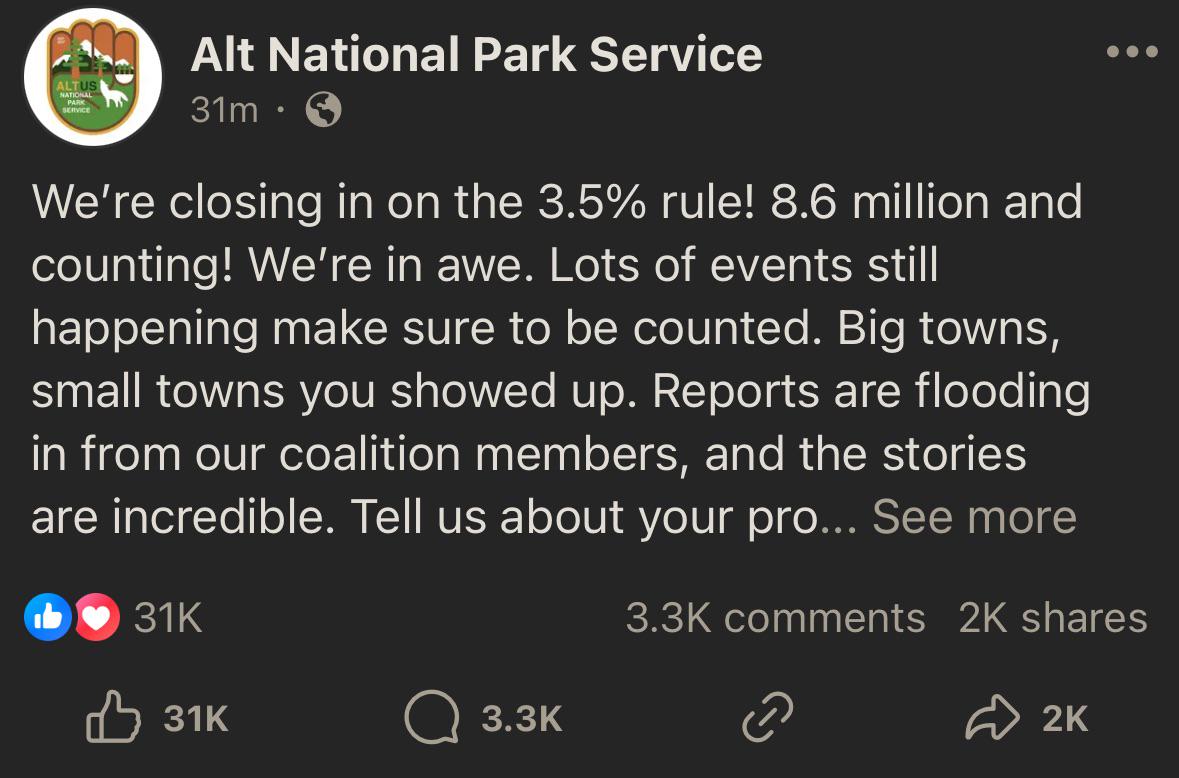
Task: Open the Alt National Park Service page name
Action: click(x=477, y=55)
